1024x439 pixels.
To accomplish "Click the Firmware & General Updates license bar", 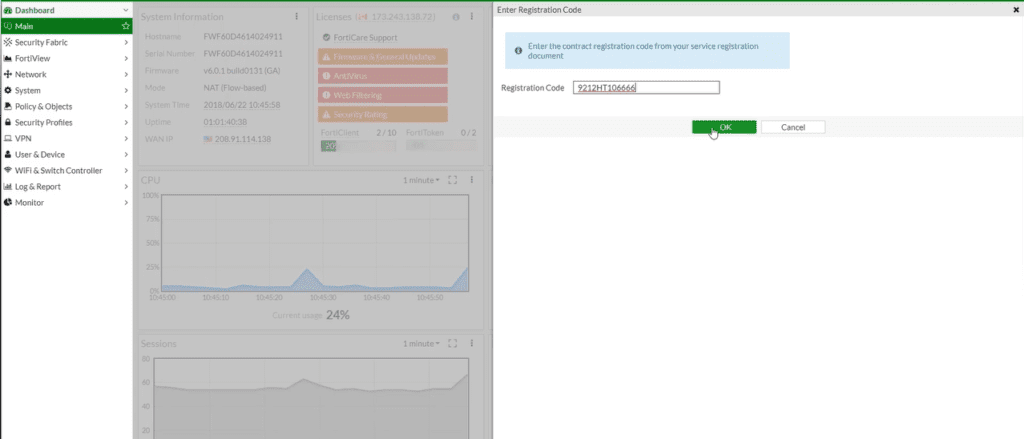I will pyautogui.click(x=383, y=57).
